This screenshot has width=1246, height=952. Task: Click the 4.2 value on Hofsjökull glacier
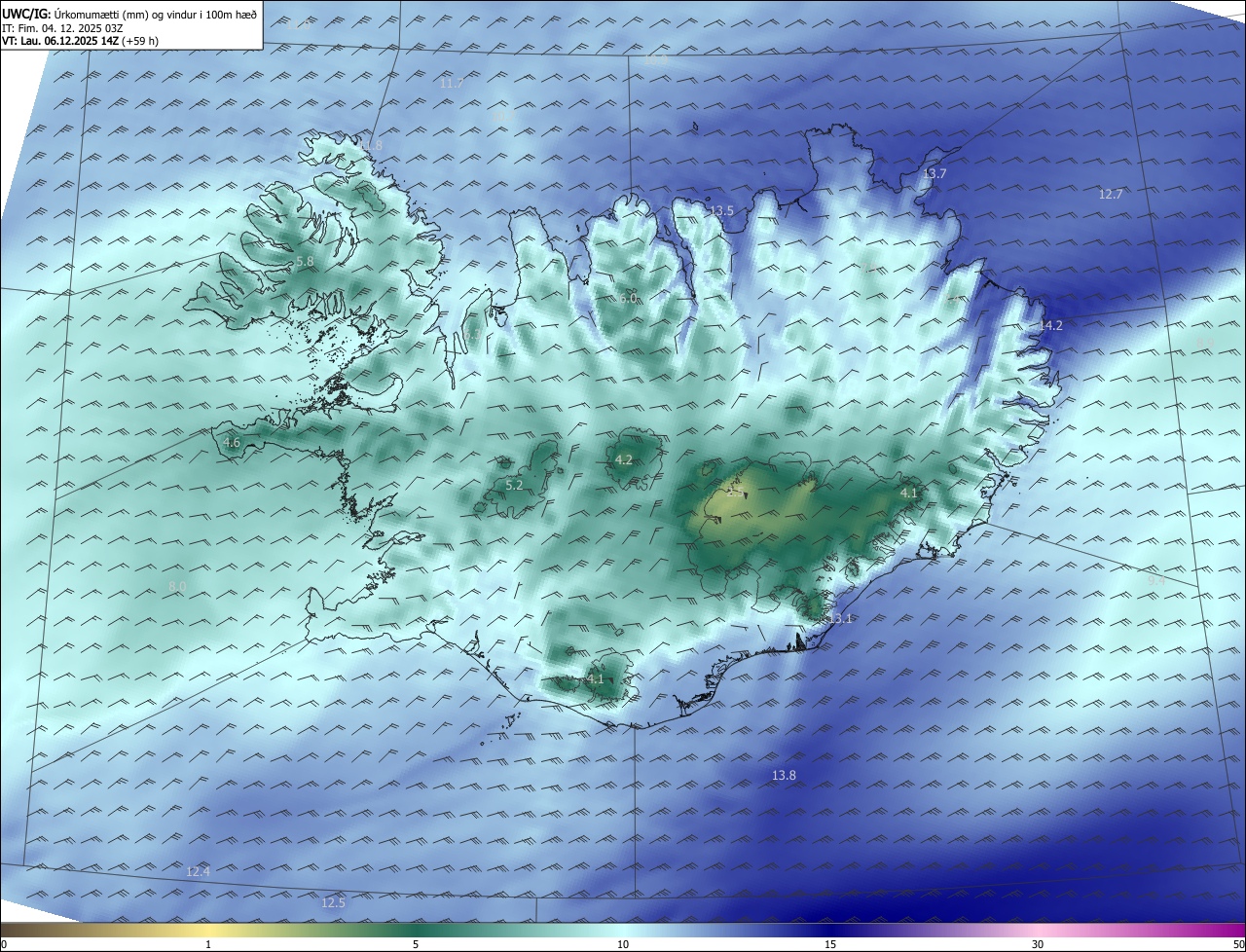click(624, 460)
